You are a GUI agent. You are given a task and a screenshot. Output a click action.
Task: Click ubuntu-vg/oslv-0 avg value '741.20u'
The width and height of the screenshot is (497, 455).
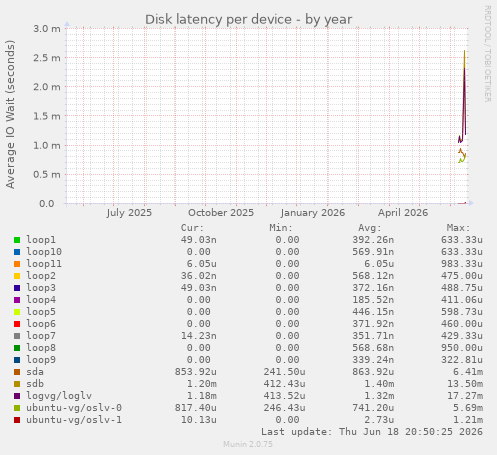[373, 408]
